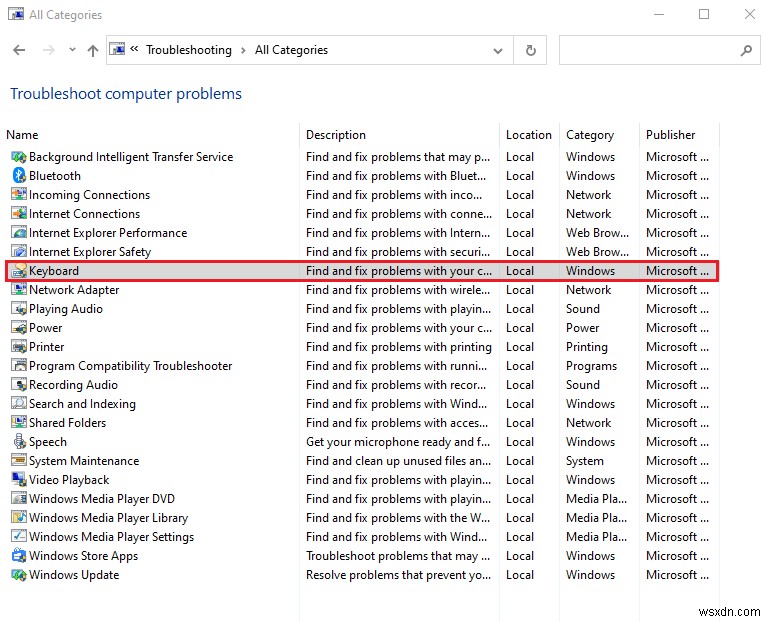Click the 'Printing' category cell
The height and width of the screenshot is (622, 772).
586,347
